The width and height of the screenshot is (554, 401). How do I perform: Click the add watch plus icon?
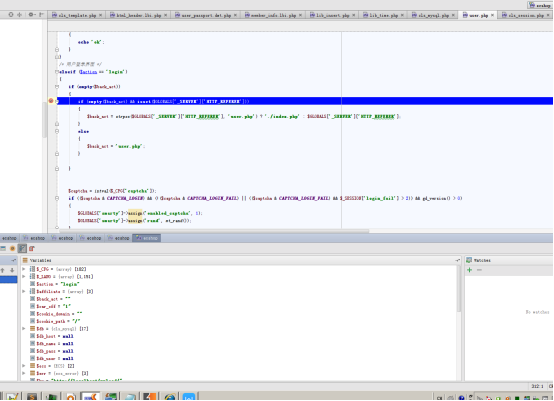point(470,270)
